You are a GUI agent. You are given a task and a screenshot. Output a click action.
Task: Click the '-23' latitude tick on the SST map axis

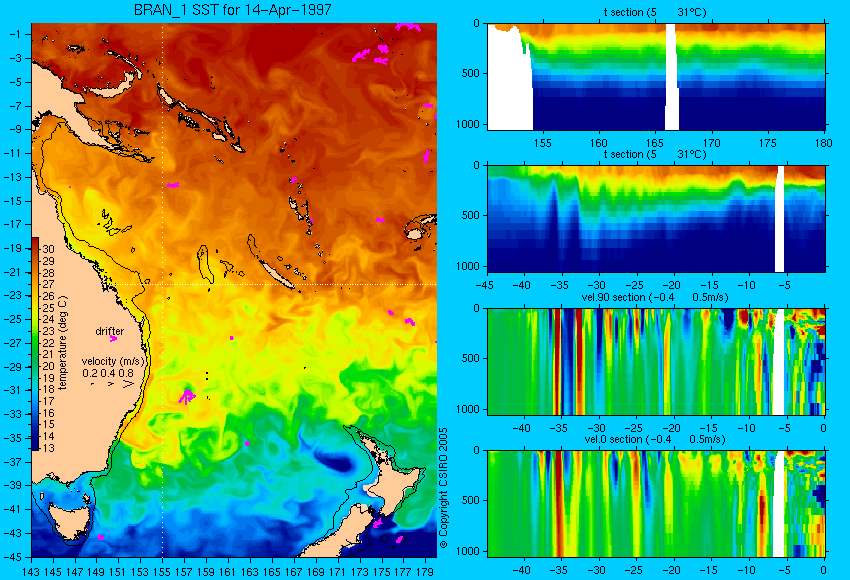tap(13, 295)
